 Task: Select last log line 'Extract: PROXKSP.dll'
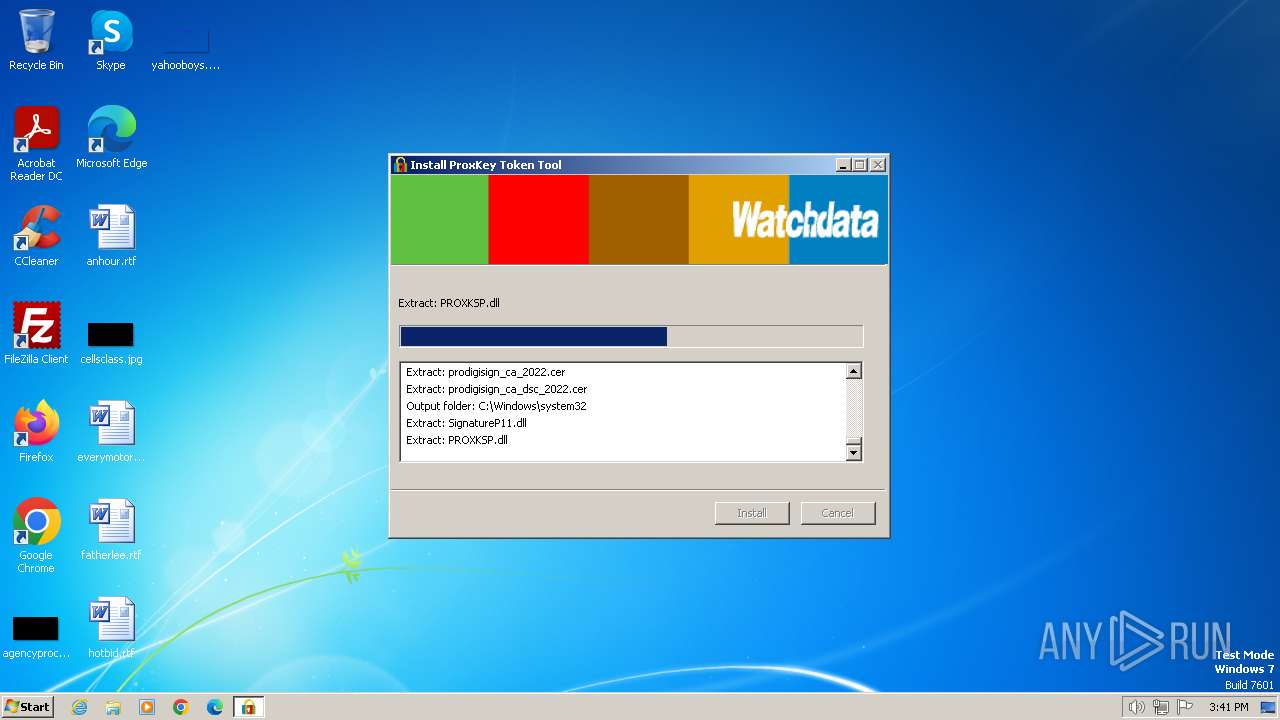pos(457,440)
